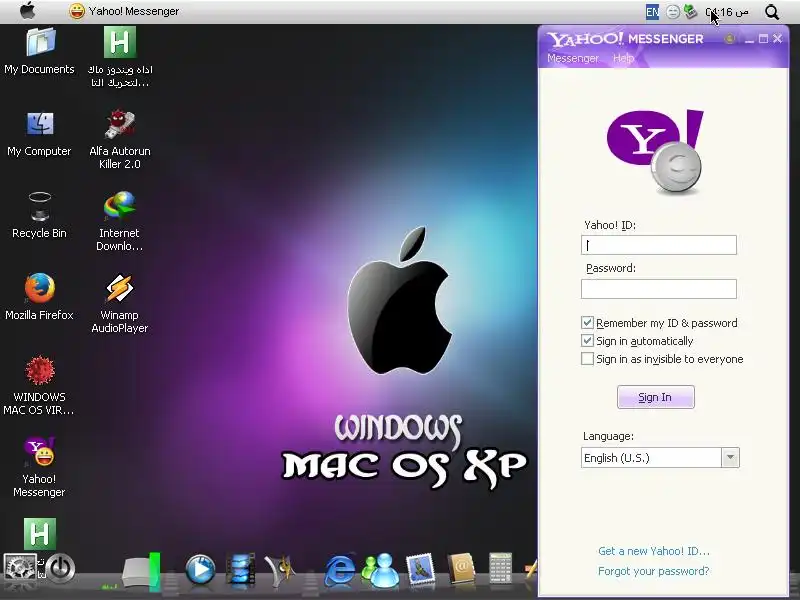Click the round gold button in Yahoo title bar
The image size is (800, 600).
(730, 38)
